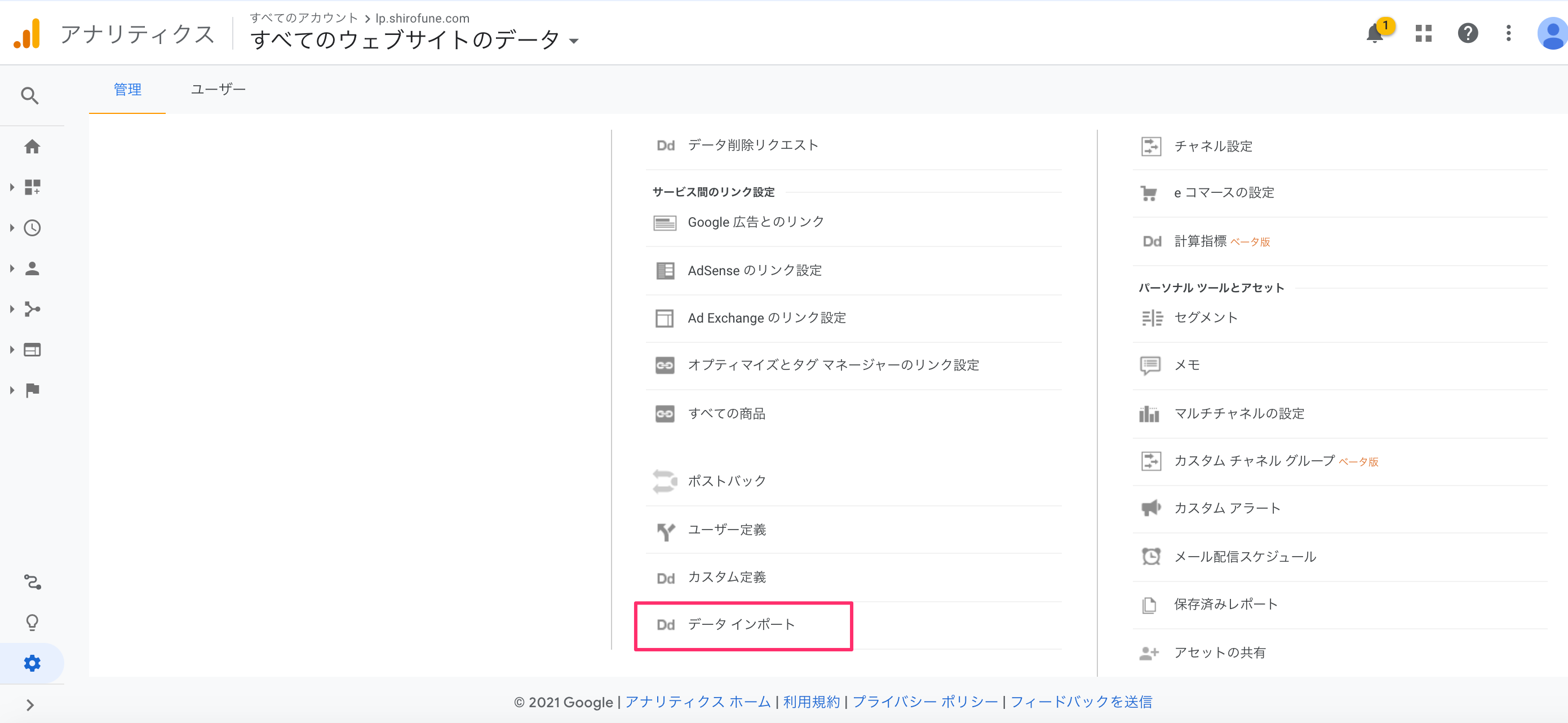Click the チャネル設定 icon
The width and height of the screenshot is (1568, 723).
[x=1151, y=146]
